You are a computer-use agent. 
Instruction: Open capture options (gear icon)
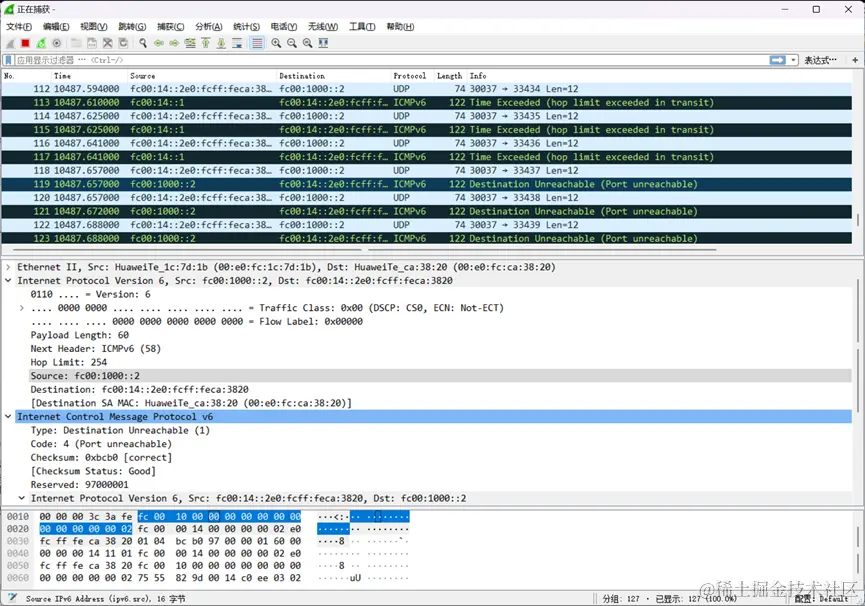[57, 43]
